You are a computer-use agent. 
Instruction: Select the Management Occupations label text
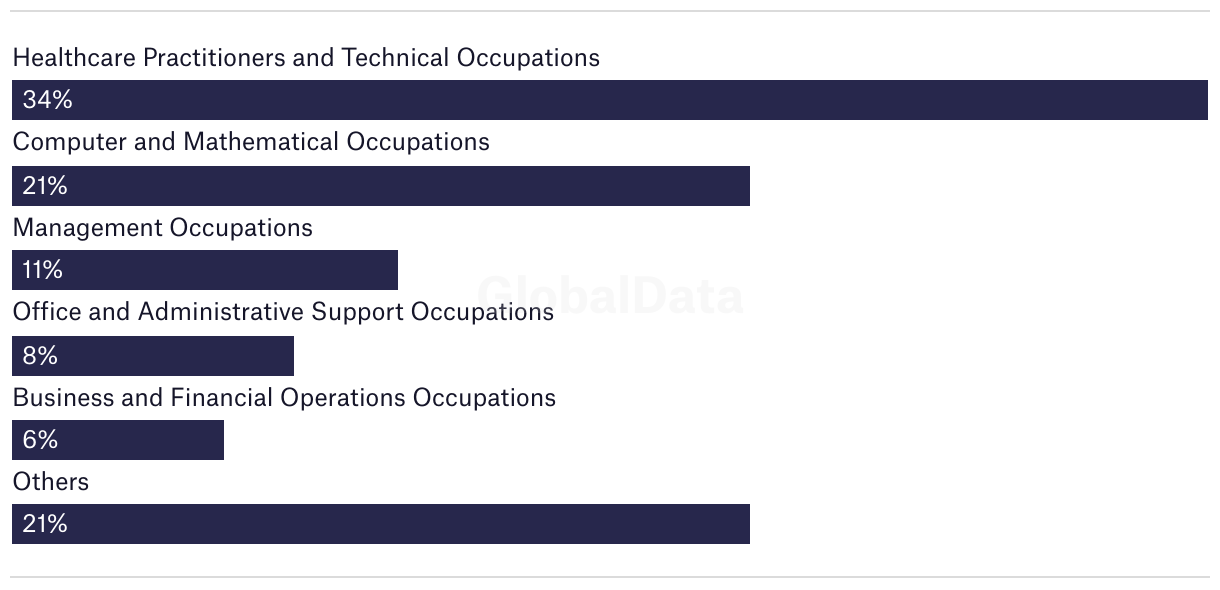tap(162, 228)
